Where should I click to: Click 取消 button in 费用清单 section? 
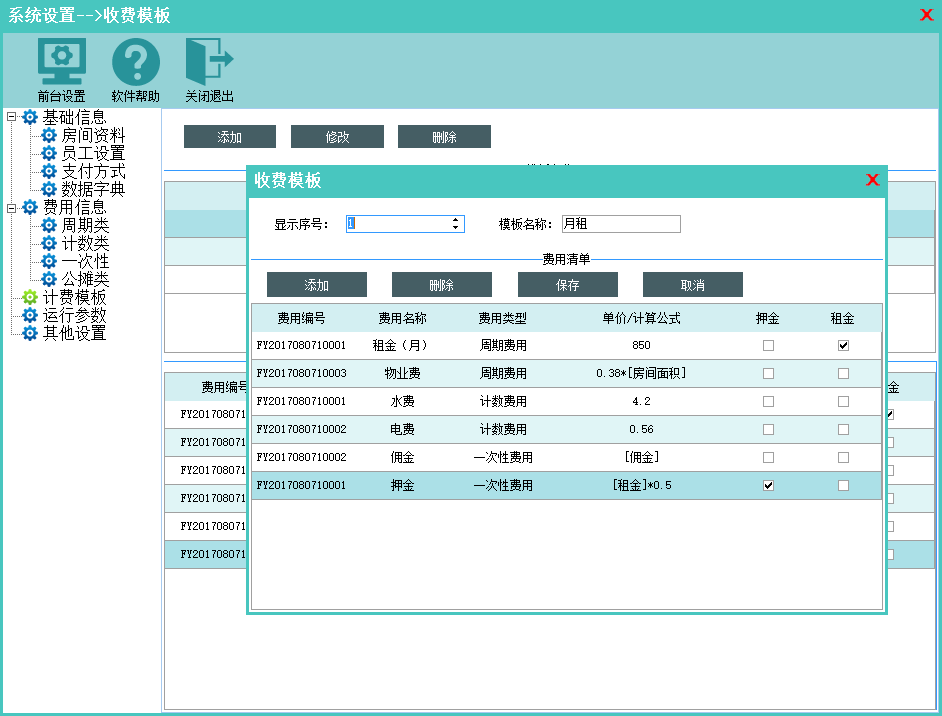click(x=692, y=285)
